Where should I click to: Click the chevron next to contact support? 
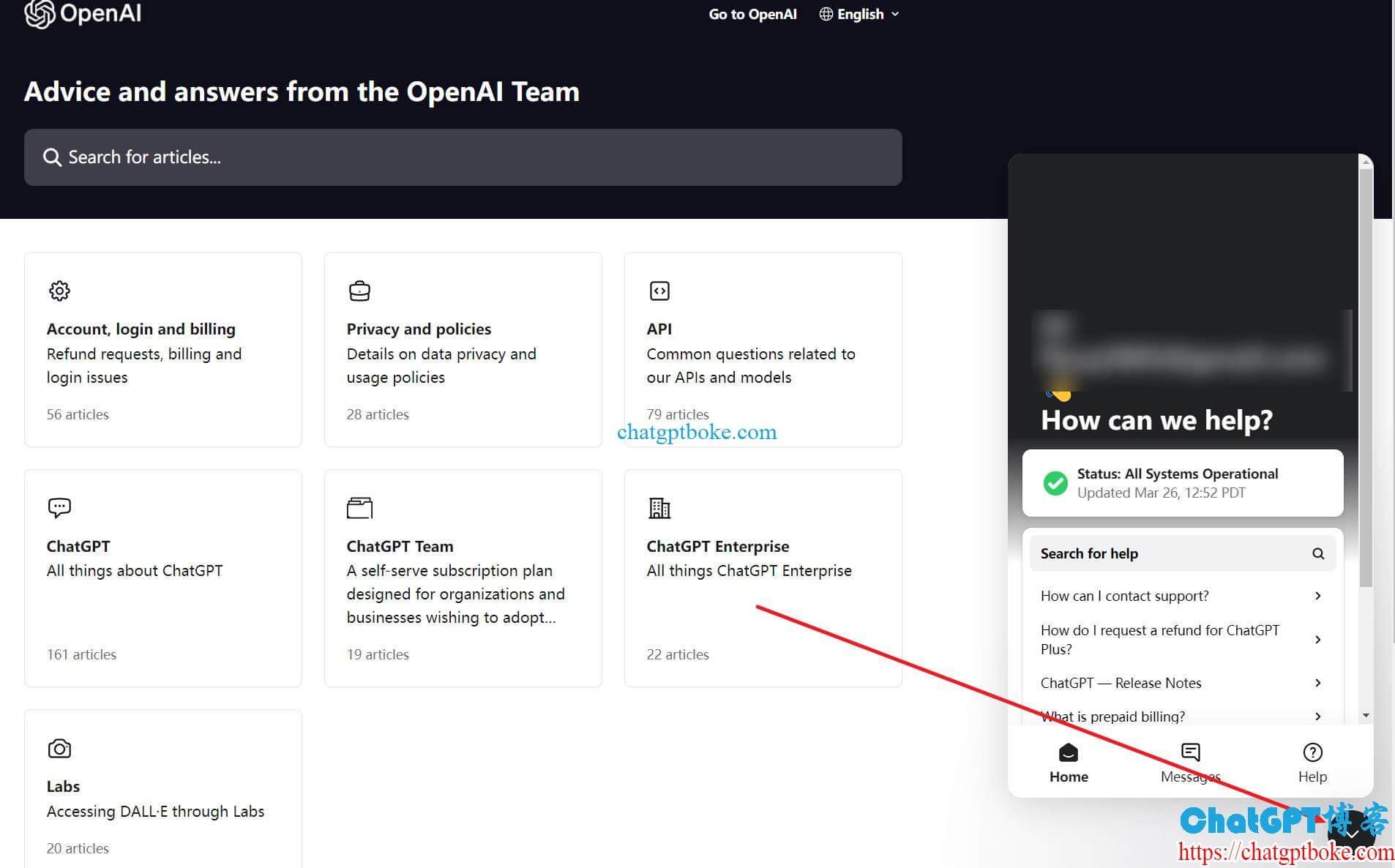pos(1318,596)
